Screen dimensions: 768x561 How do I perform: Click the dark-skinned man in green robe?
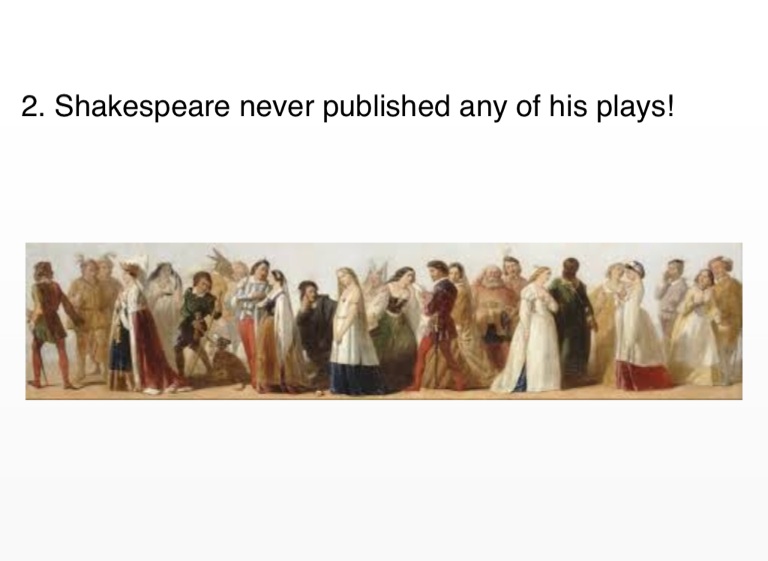(573, 321)
